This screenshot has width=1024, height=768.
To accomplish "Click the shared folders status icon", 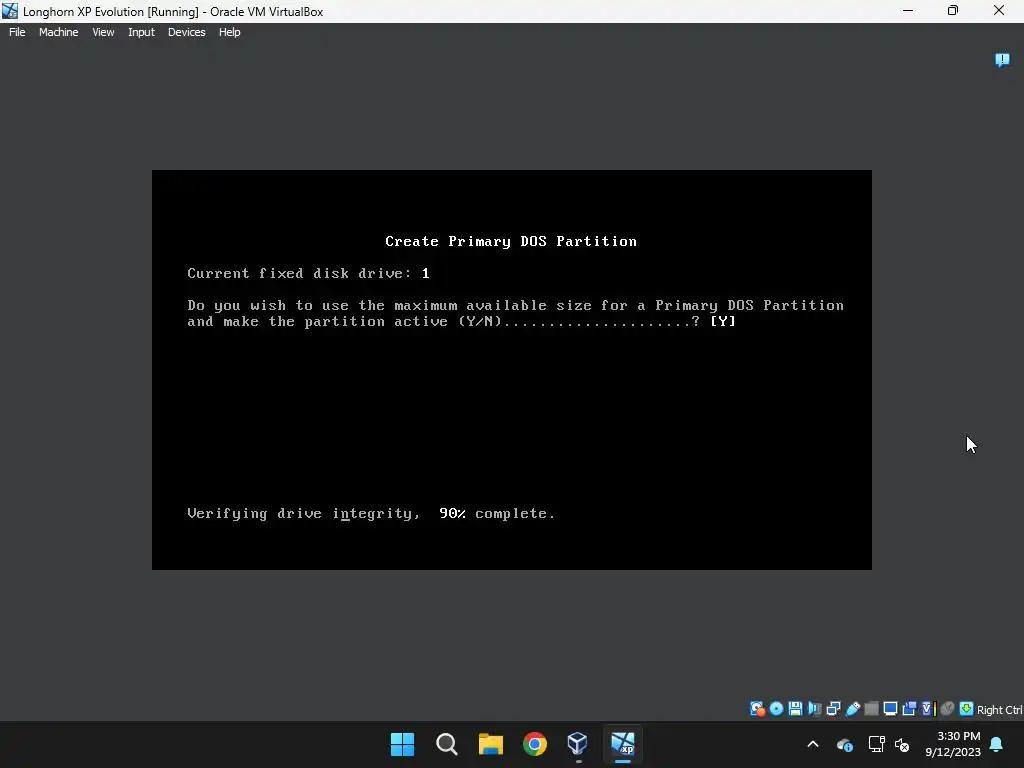I will [x=871, y=709].
